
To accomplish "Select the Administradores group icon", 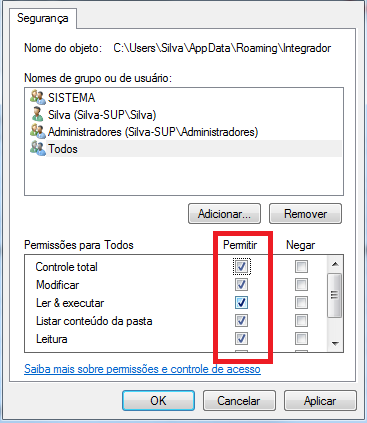I will [x=37, y=131].
